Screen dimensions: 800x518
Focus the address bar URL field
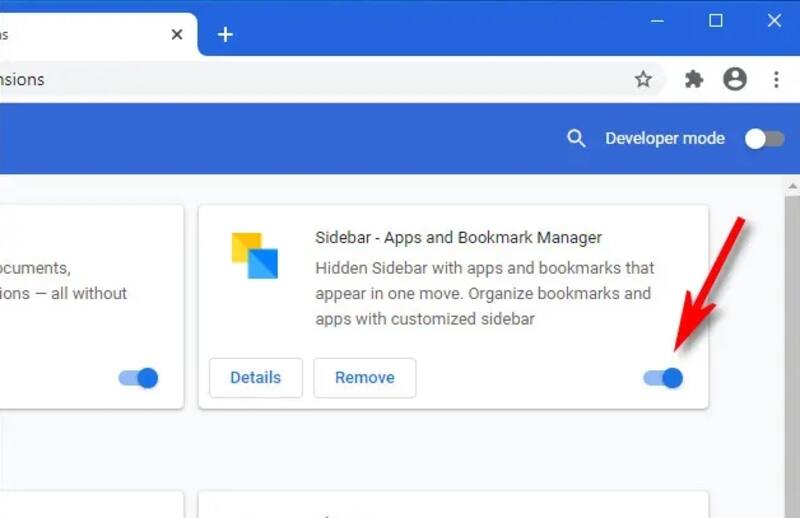[300, 80]
